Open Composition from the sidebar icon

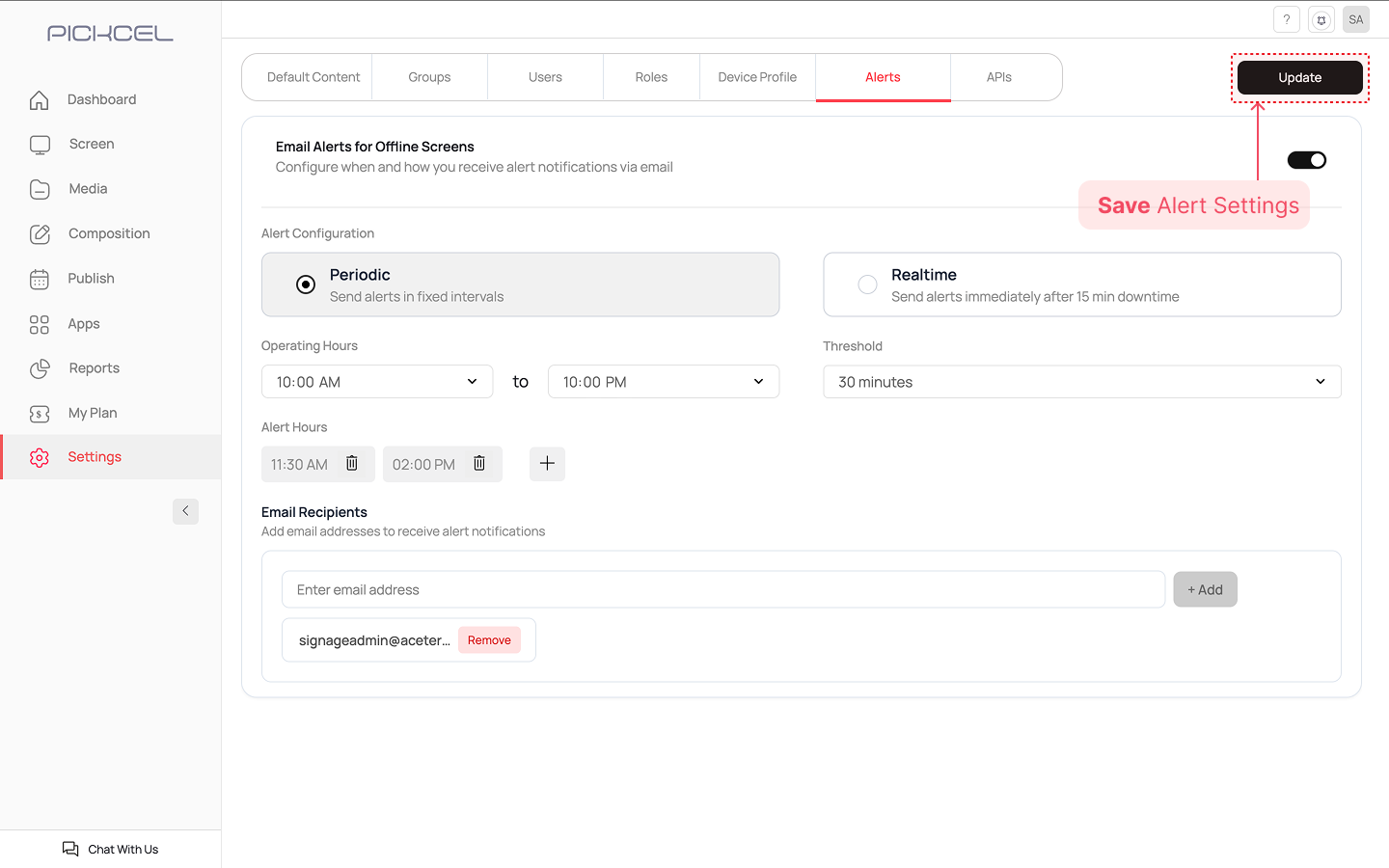(40, 233)
